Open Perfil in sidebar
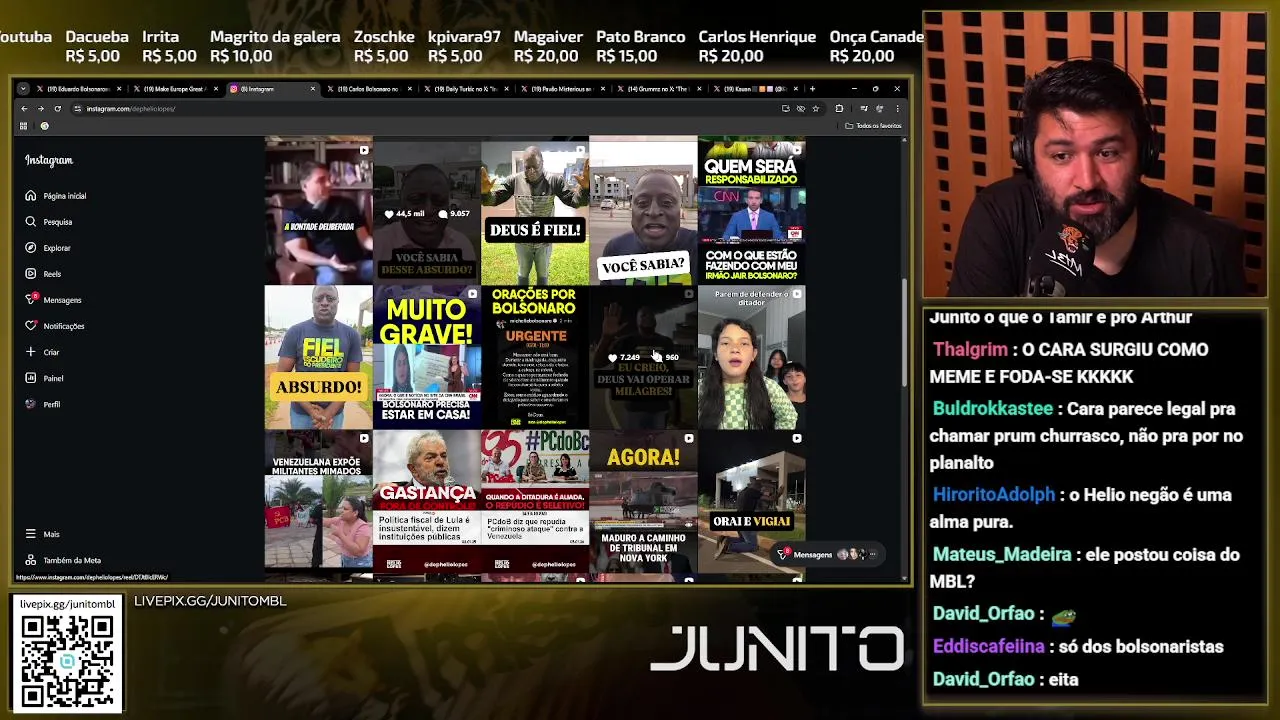1280x720 pixels. (x=42, y=404)
